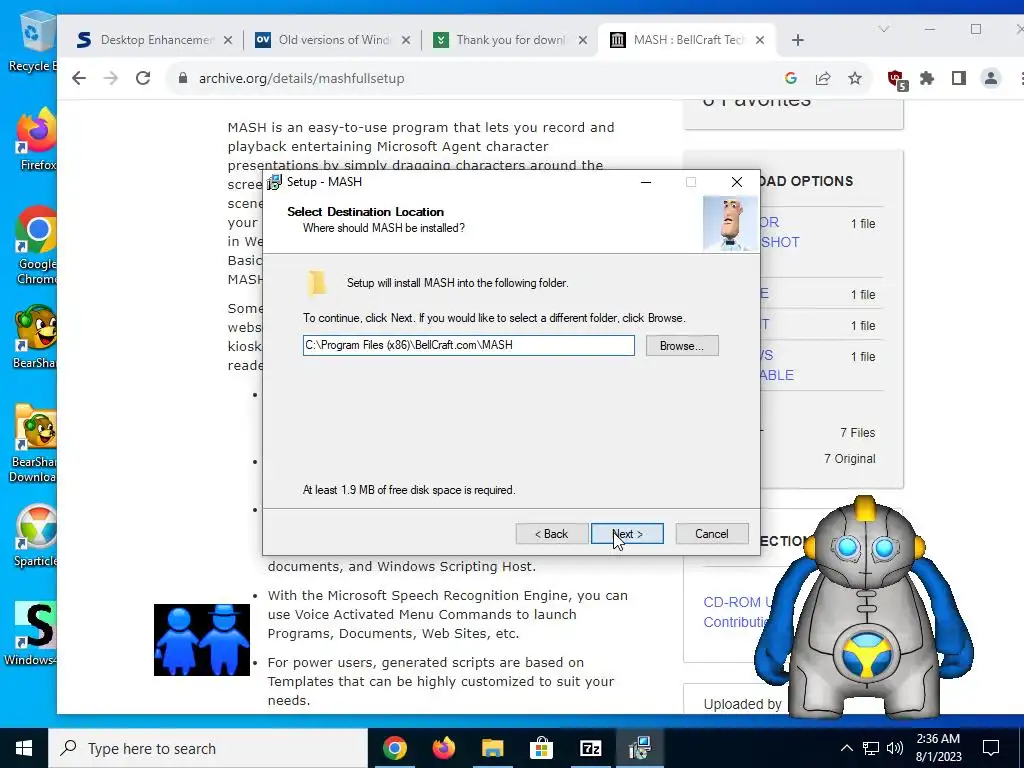The image size is (1024, 768).
Task: Open tab search dropdown chevron
Action: (x=884, y=29)
